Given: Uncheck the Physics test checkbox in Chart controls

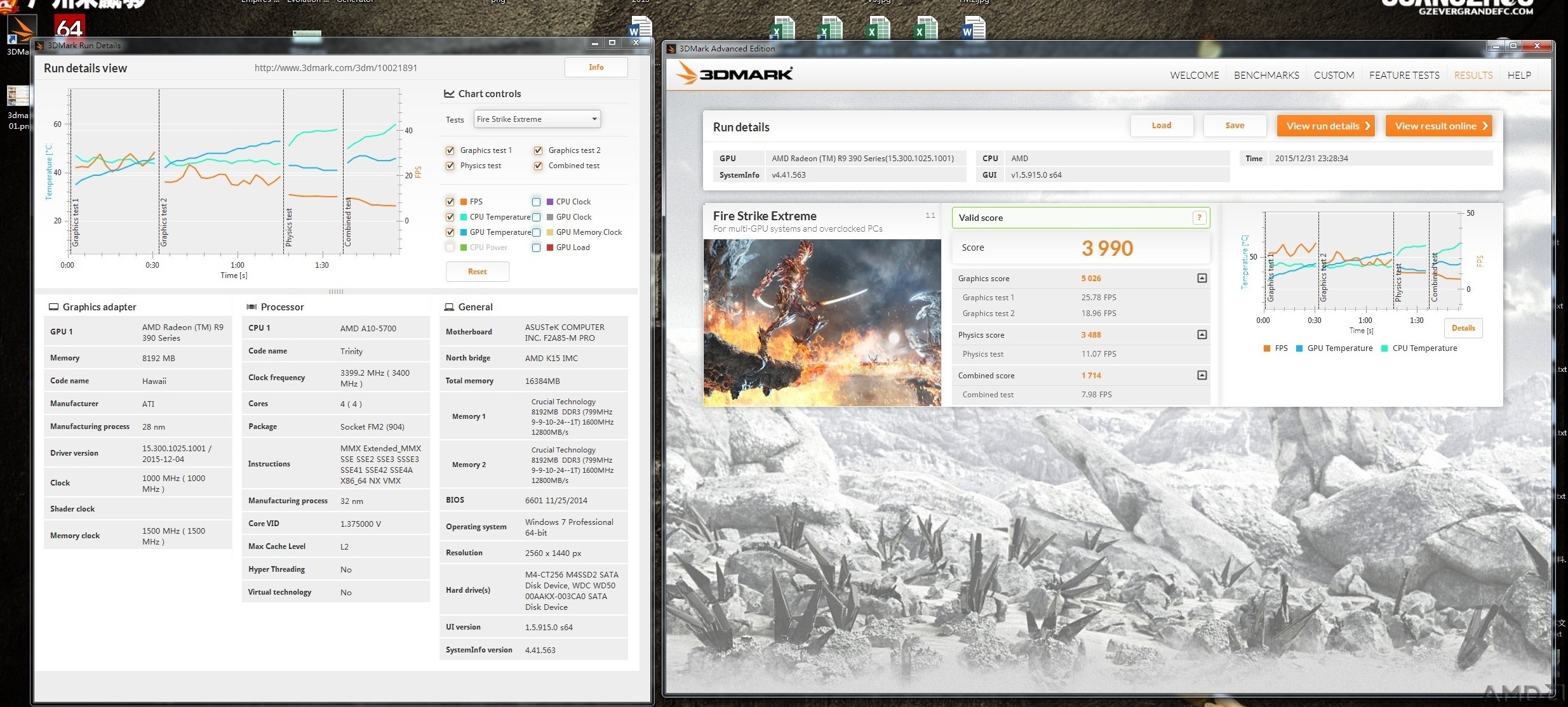Looking at the screenshot, I should 450,166.
